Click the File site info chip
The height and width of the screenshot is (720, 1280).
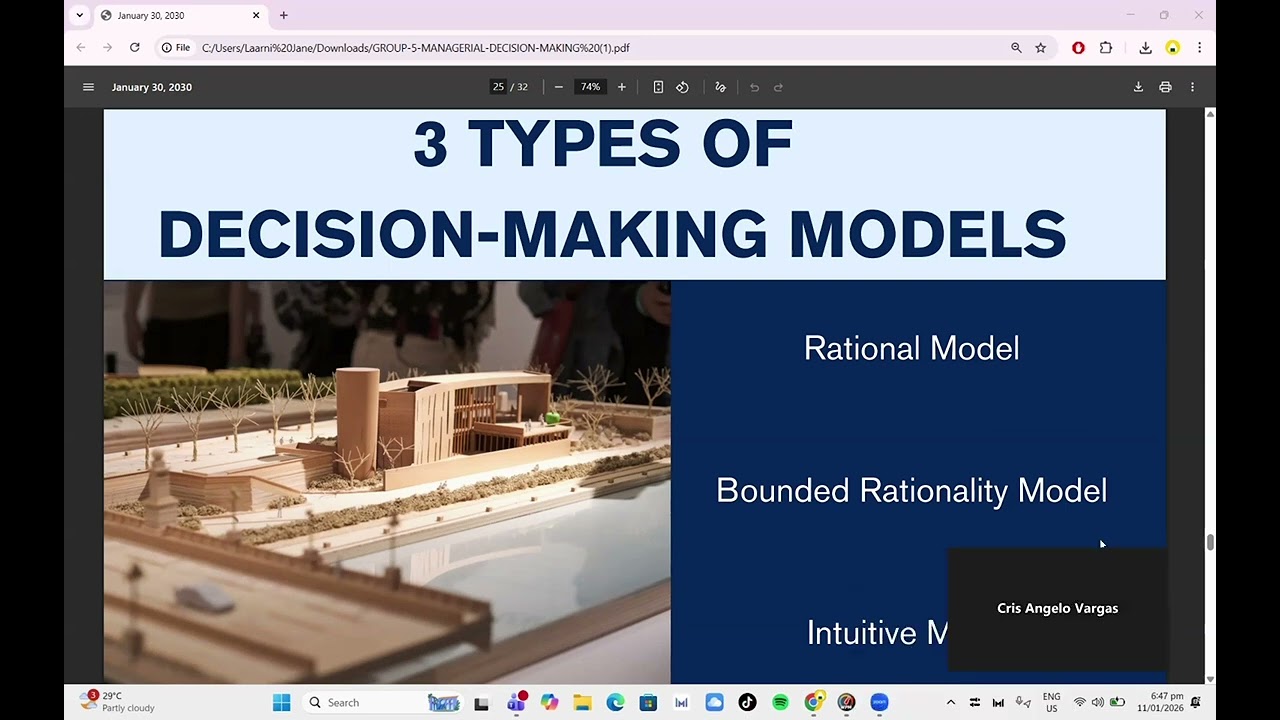(x=176, y=47)
